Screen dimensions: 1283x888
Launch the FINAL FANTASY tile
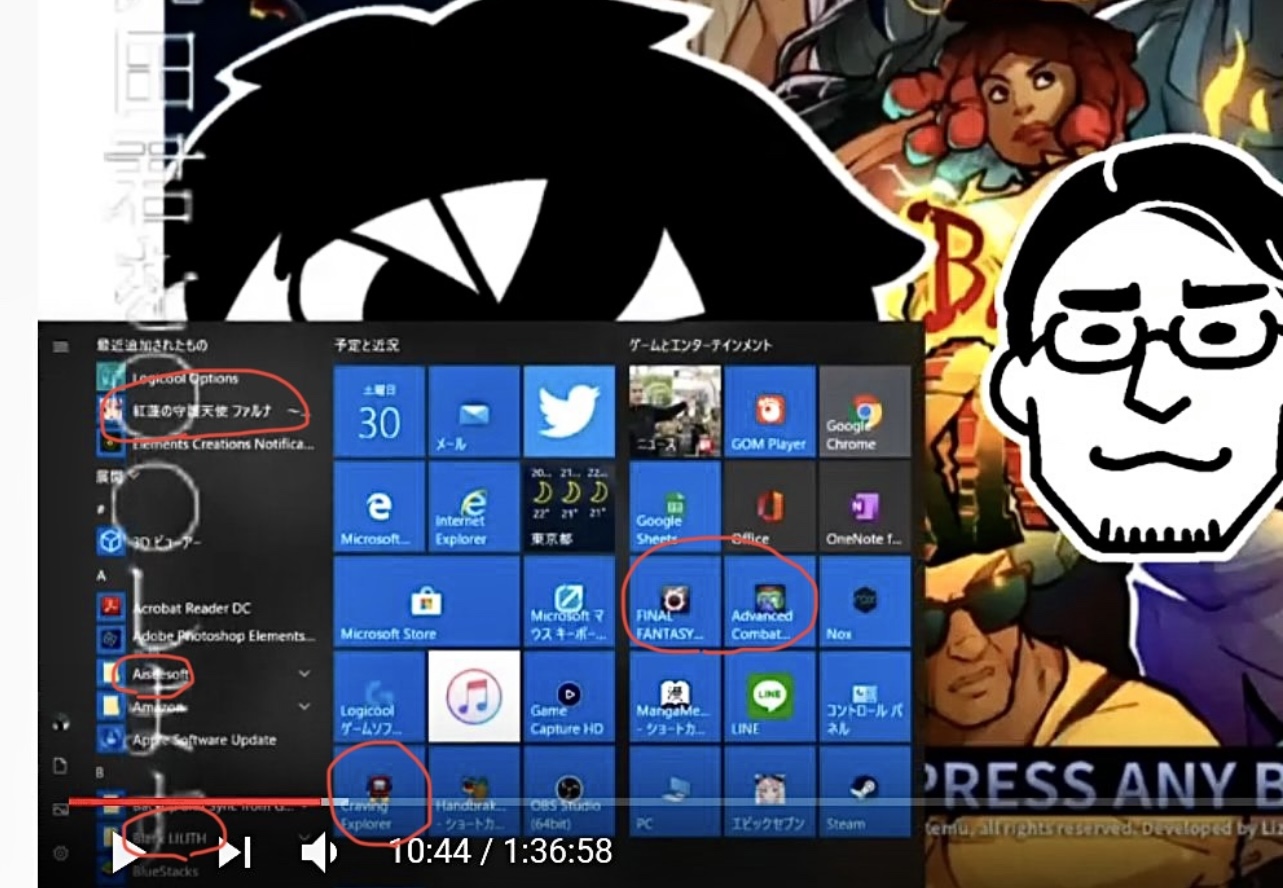point(675,602)
